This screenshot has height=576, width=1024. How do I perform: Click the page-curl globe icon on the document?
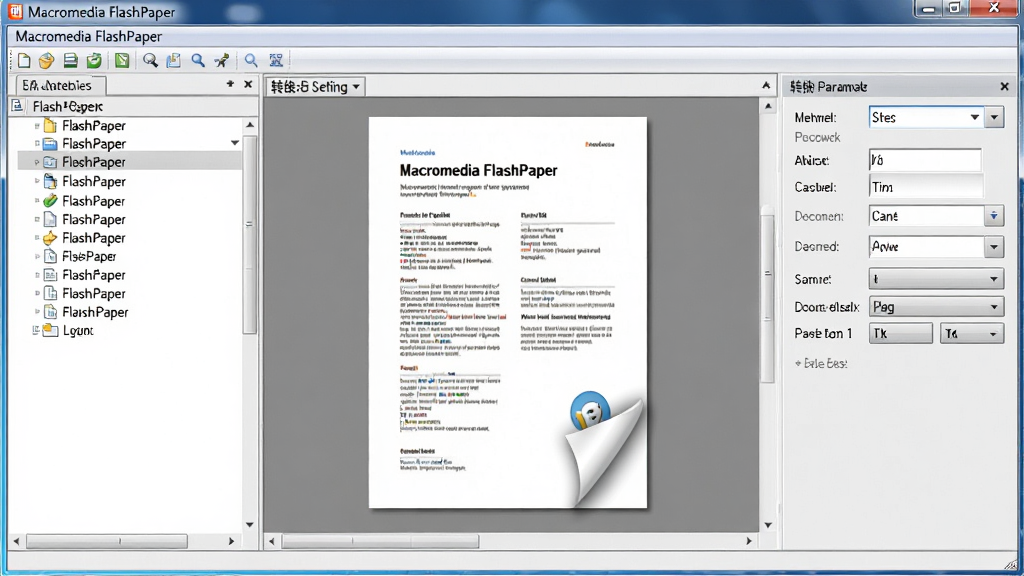click(590, 411)
